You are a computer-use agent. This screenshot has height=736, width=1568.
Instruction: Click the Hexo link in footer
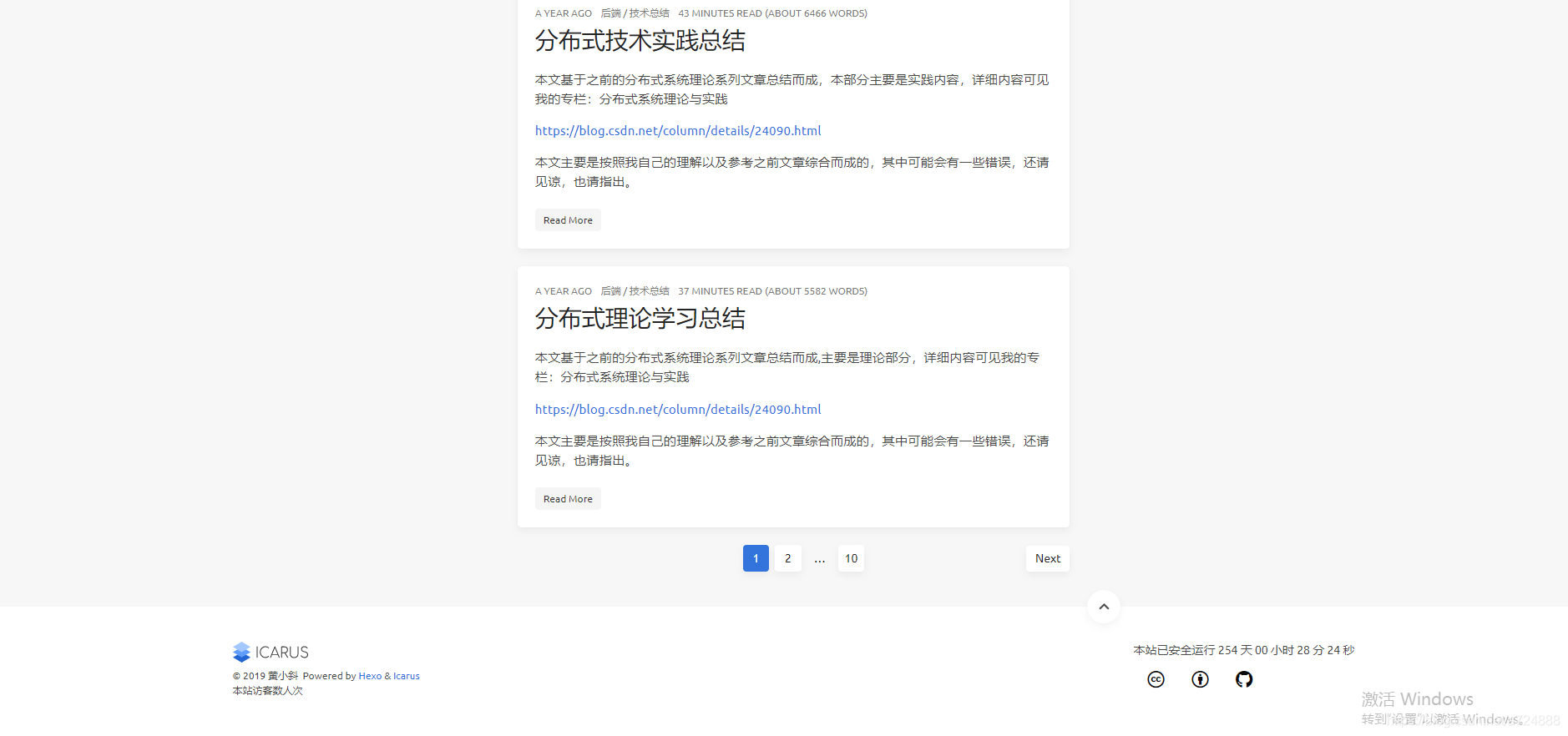pyautogui.click(x=370, y=676)
